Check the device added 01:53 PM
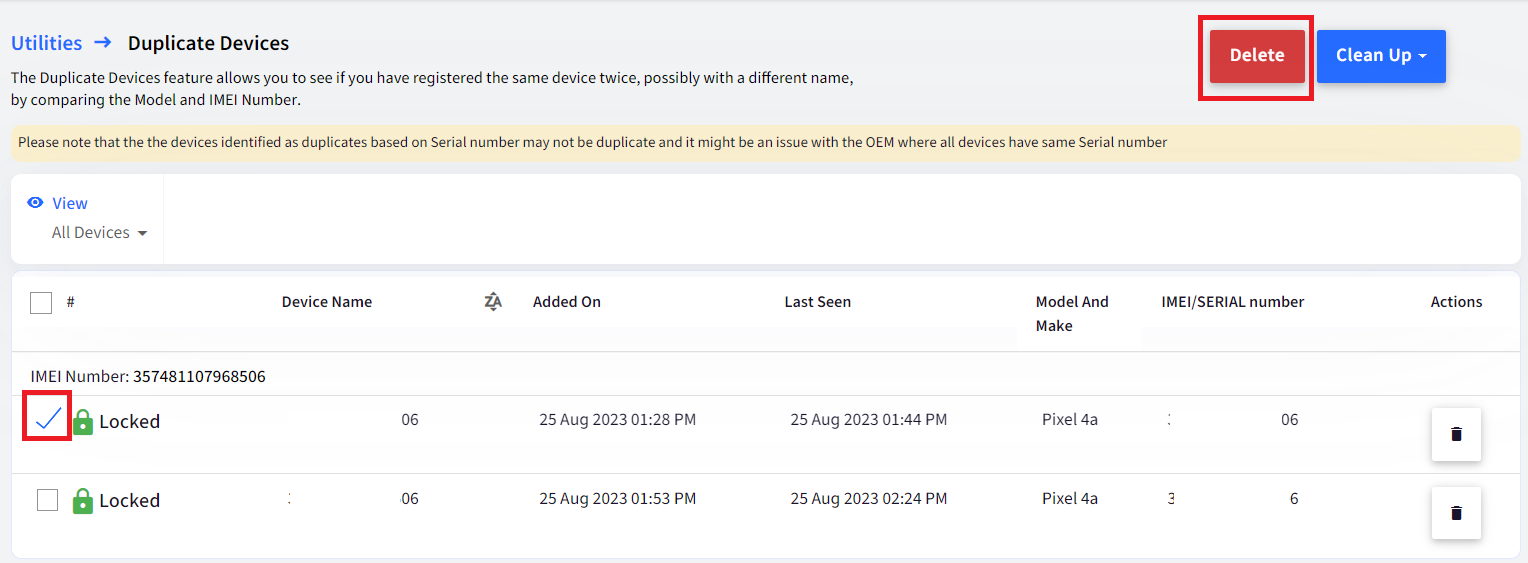Screen dimensions: 1528x563 [x=47, y=499]
